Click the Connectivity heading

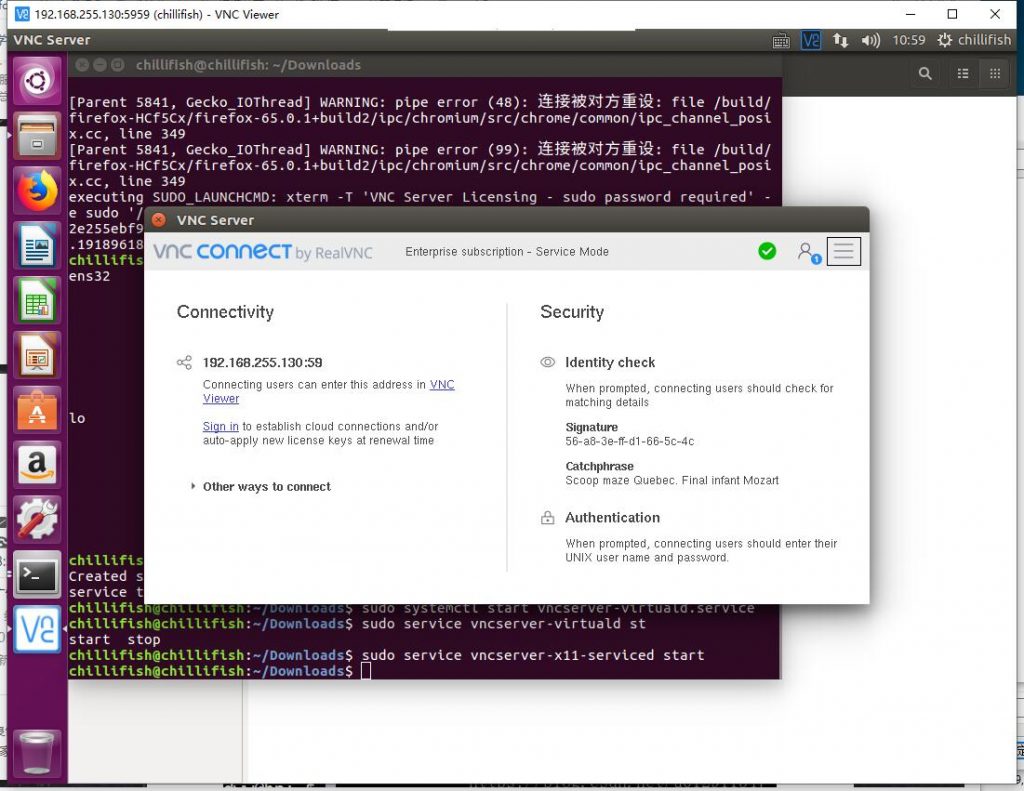[225, 312]
